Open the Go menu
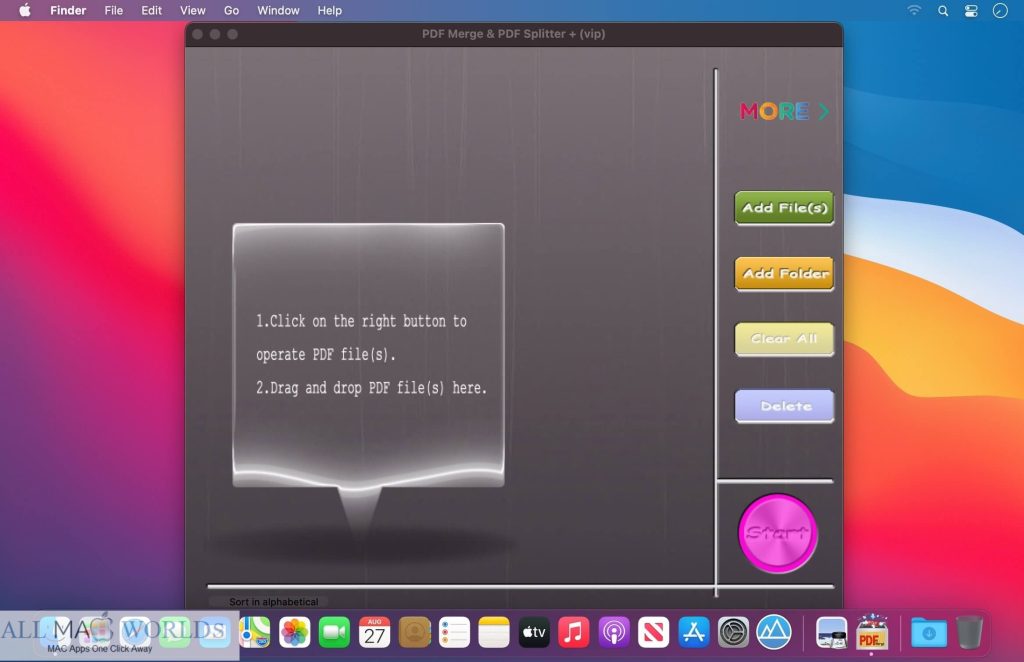Viewport: 1024px width, 662px height. point(231,10)
